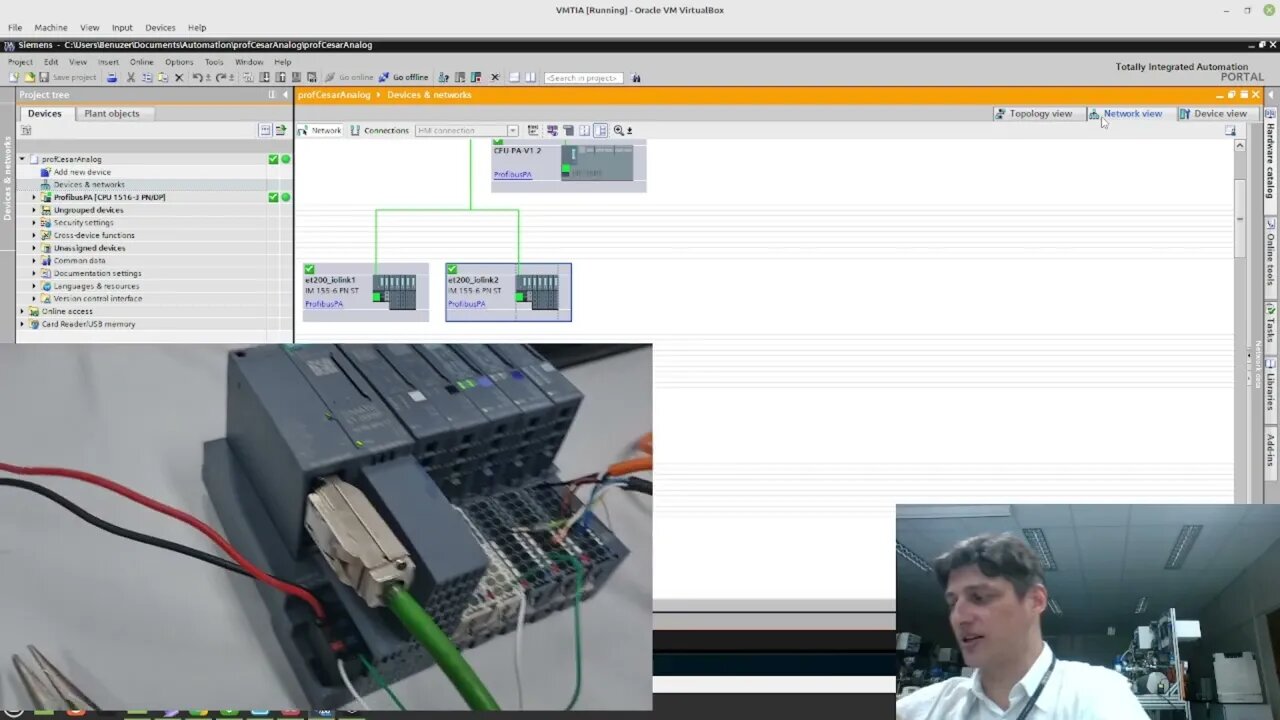Open the Insert menu
The height and width of the screenshot is (720, 1280).
108,62
